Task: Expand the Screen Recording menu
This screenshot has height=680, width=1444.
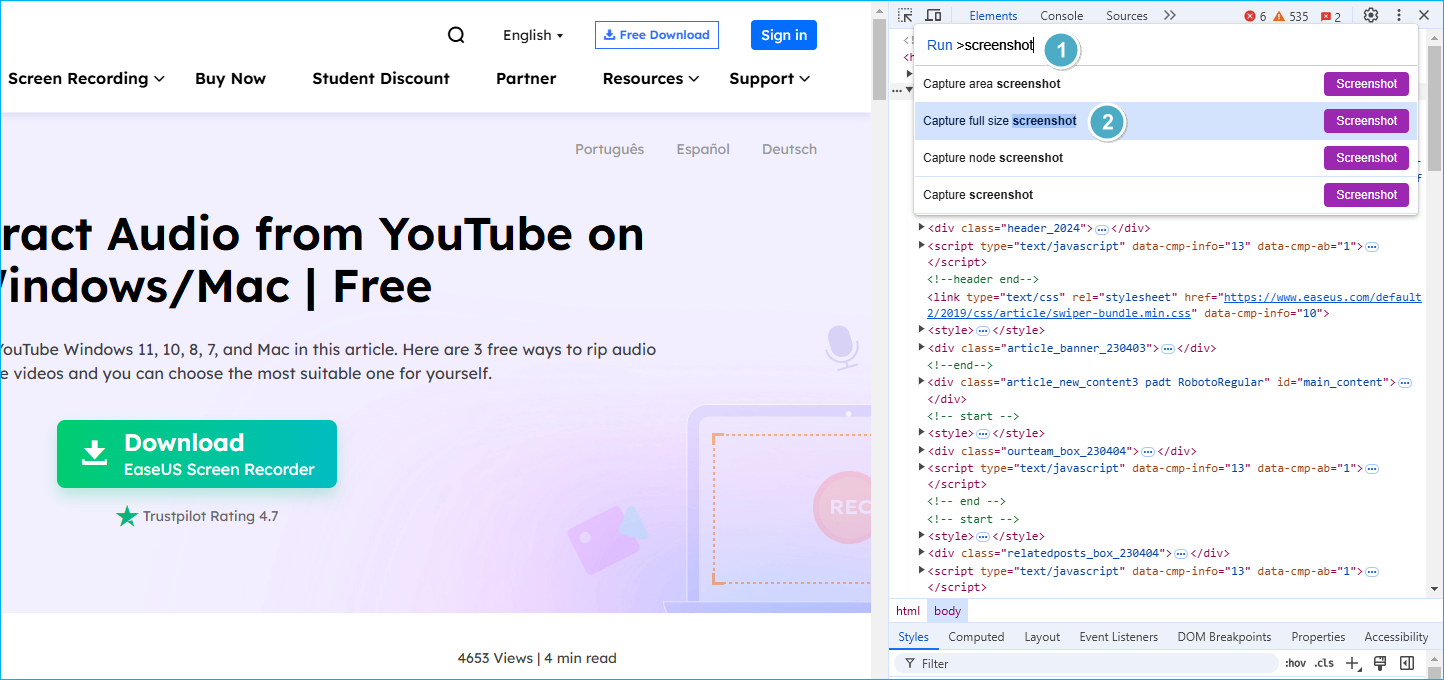Action: [86, 78]
